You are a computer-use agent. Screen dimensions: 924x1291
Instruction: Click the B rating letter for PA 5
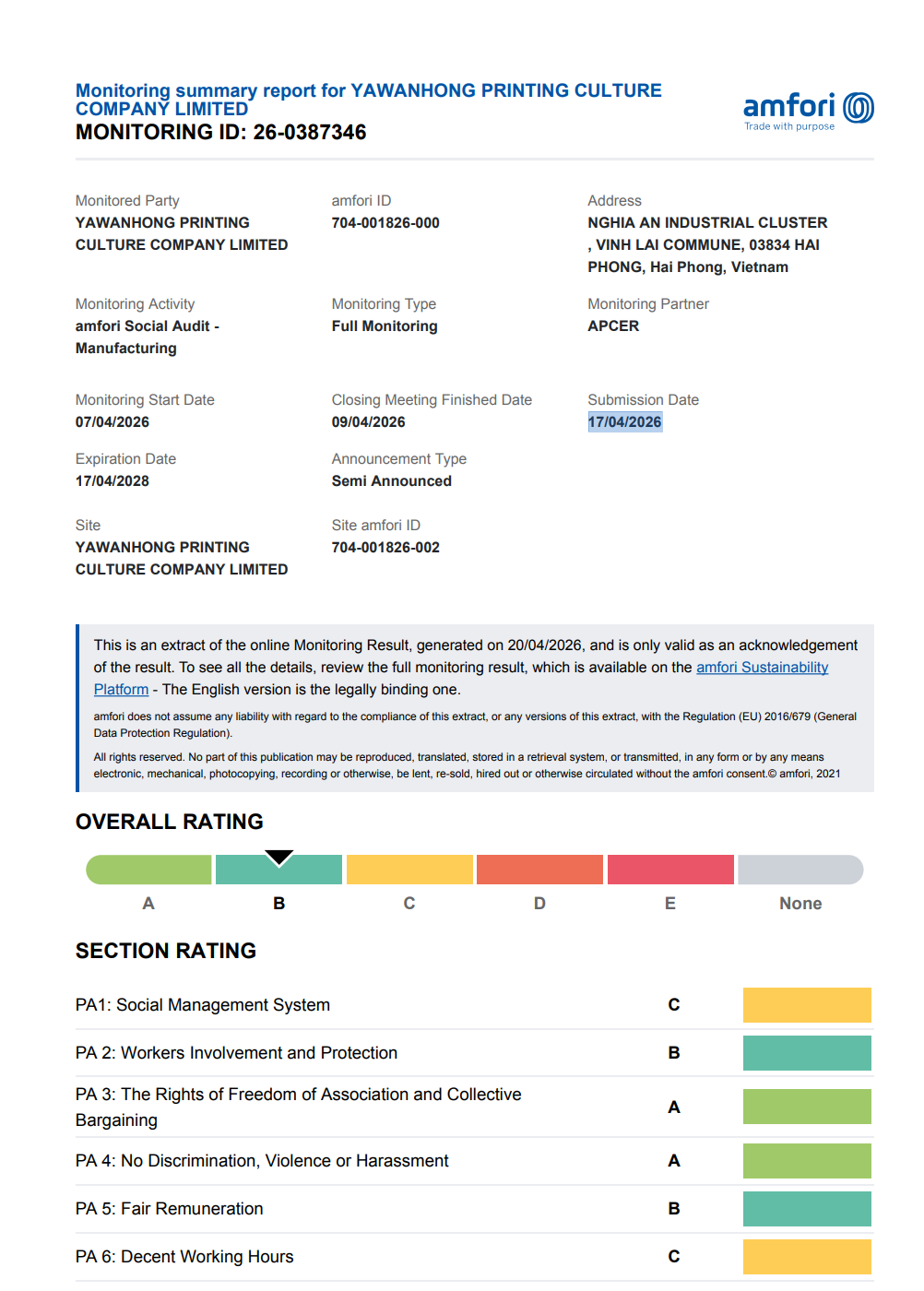[x=674, y=1209]
